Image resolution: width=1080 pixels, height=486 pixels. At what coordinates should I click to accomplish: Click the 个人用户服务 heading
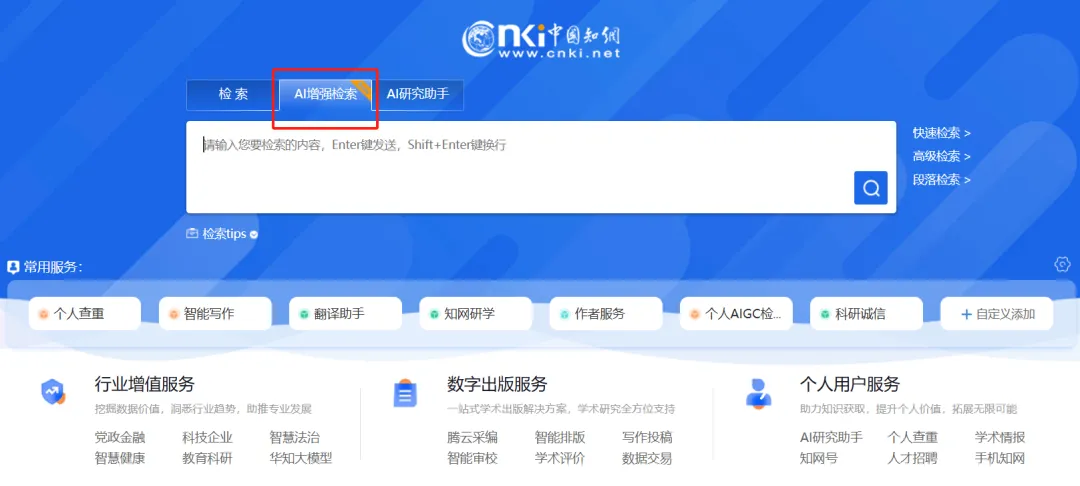pyautogui.click(x=850, y=384)
